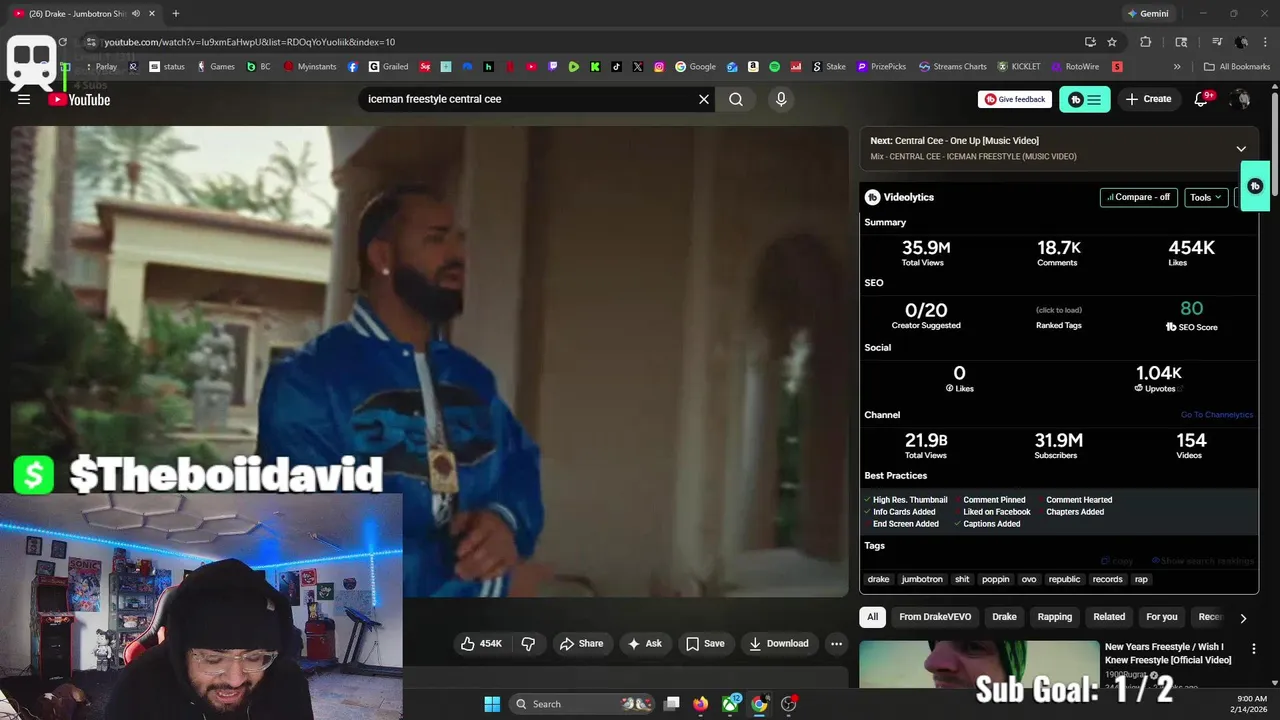Open the Stake bookmark
Viewport: 1280px width, 720px height.
(828, 67)
